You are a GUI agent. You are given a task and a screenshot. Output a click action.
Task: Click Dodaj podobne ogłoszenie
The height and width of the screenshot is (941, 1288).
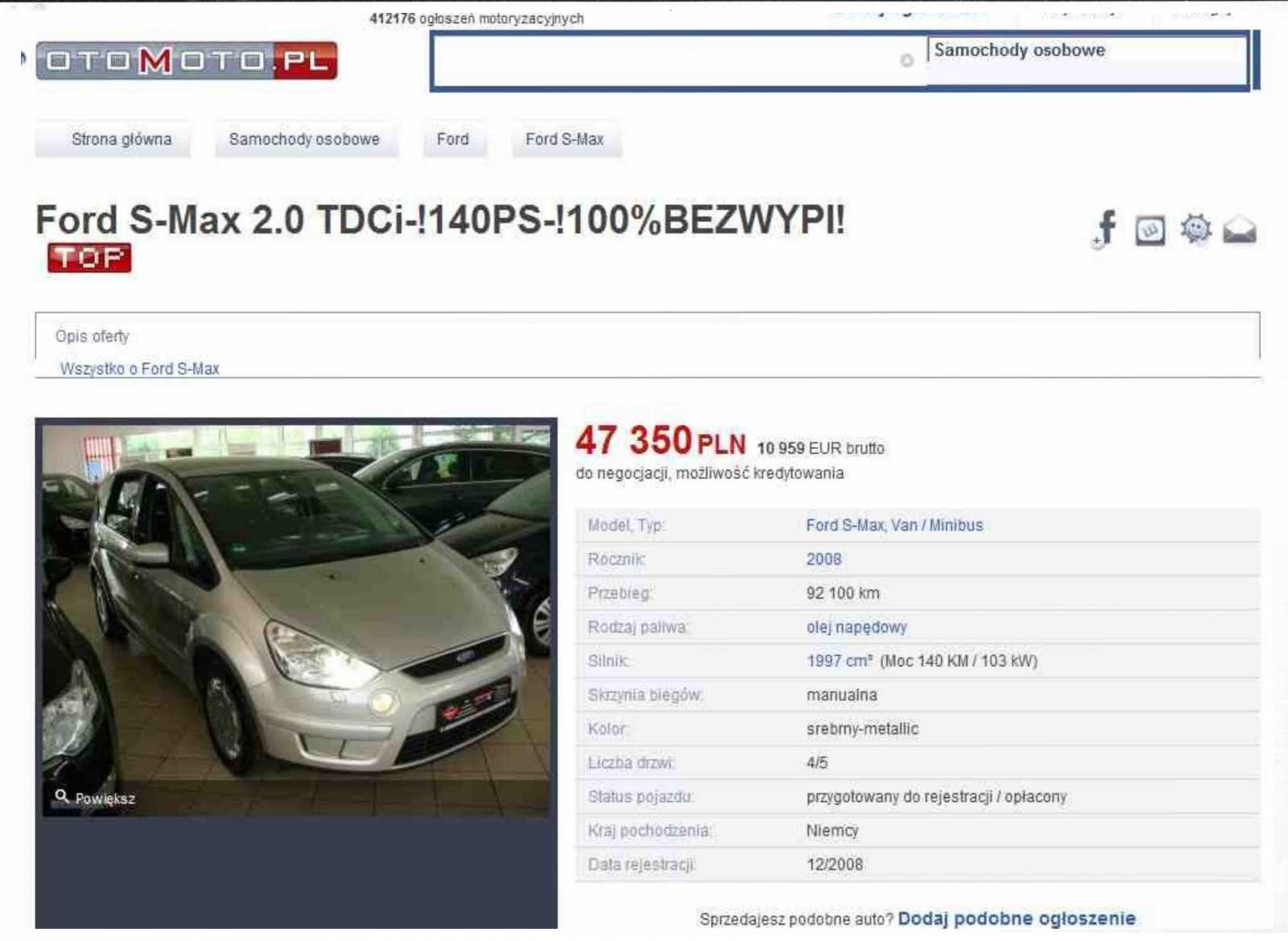tap(1017, 918)
